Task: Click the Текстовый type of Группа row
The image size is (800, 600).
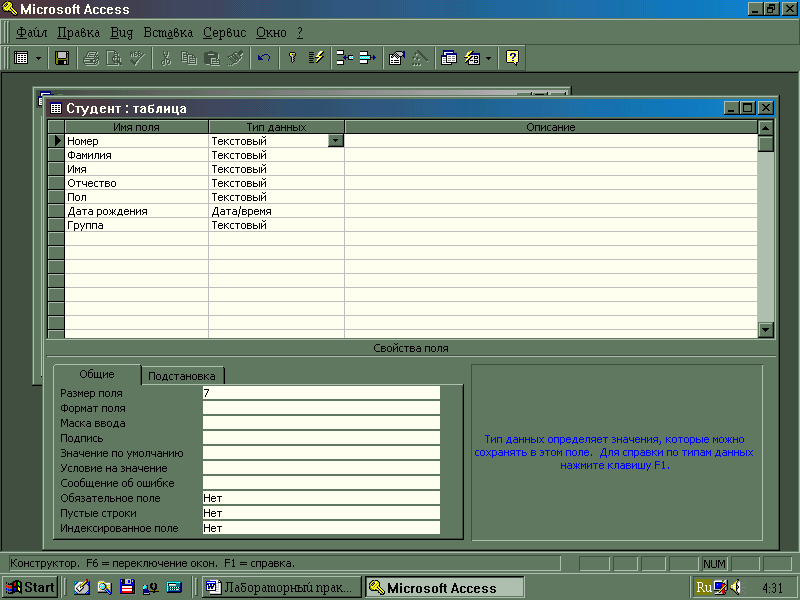Action: coord(276,225)
